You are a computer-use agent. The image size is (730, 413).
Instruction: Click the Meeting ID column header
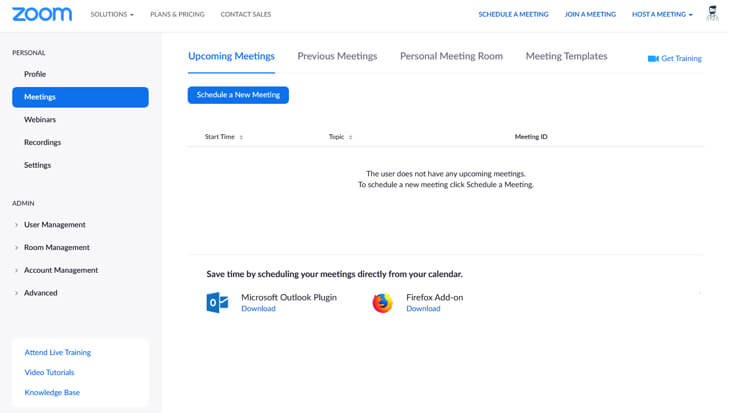(531, 137)
